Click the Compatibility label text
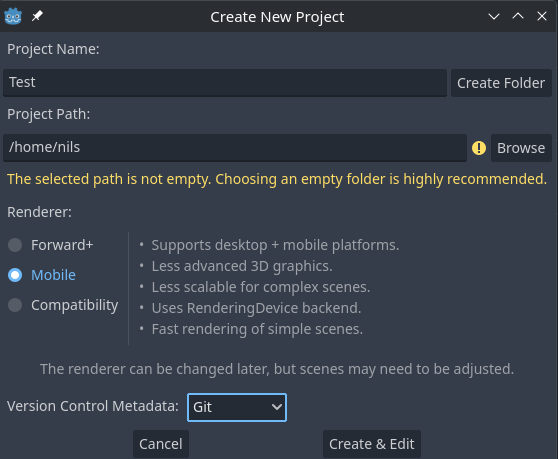This screenshot has width=558, height=459. (x=74, y=305)
